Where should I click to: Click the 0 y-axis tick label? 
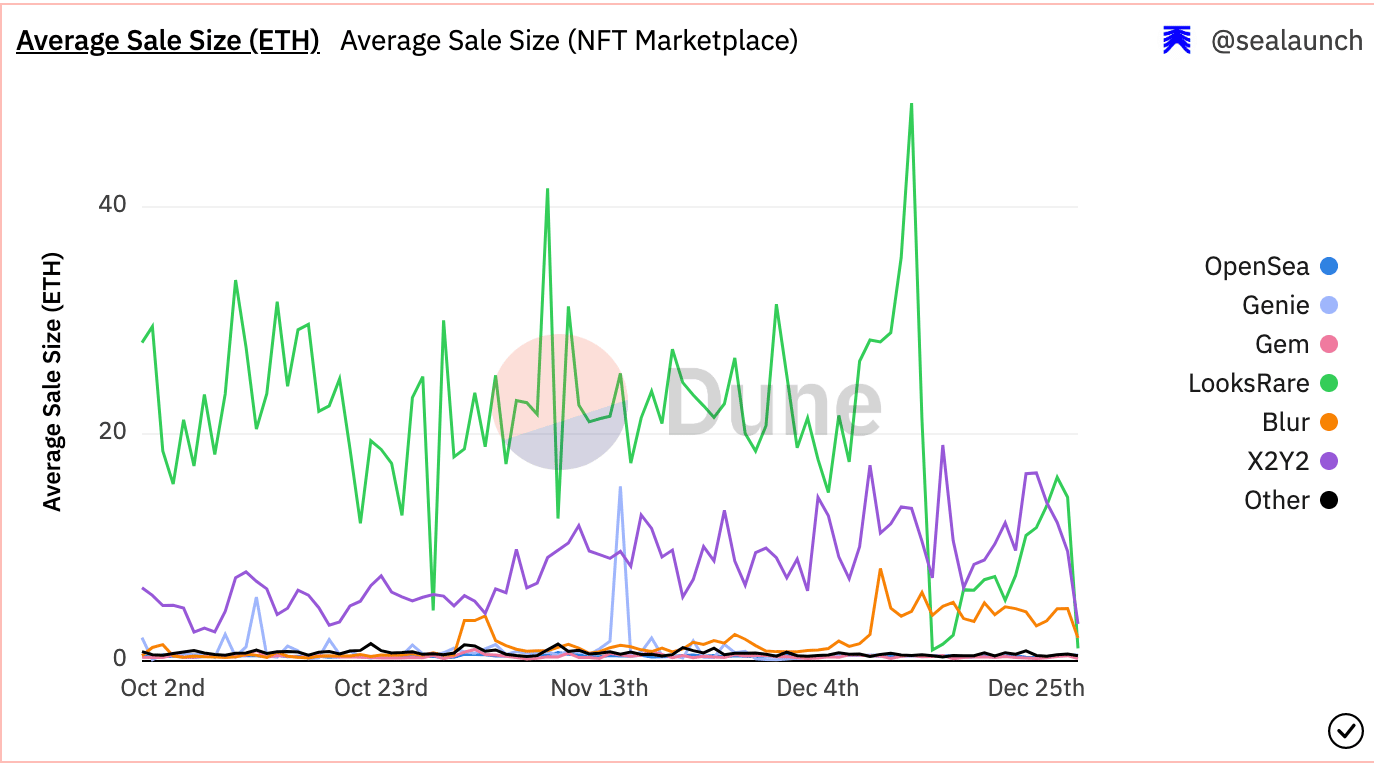119,658
